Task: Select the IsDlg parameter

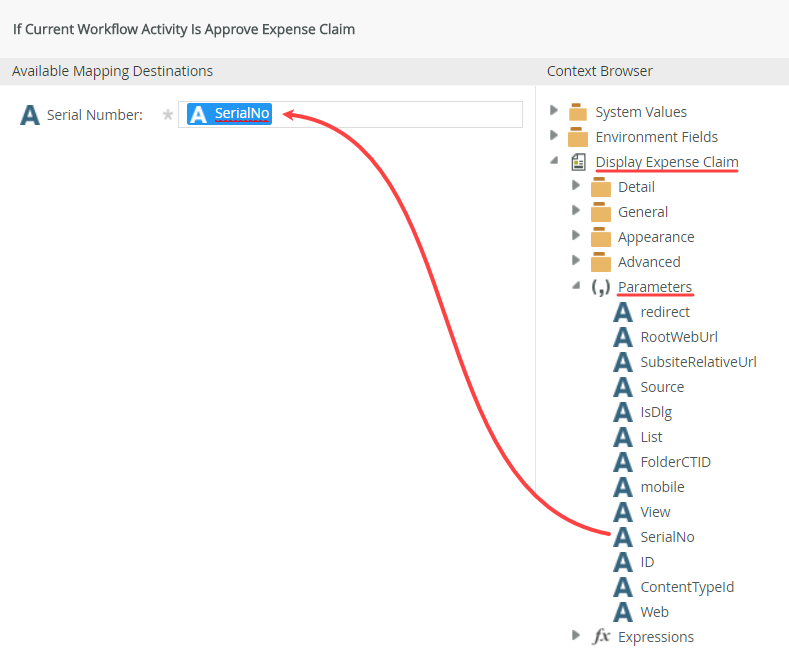Action: 656,413
